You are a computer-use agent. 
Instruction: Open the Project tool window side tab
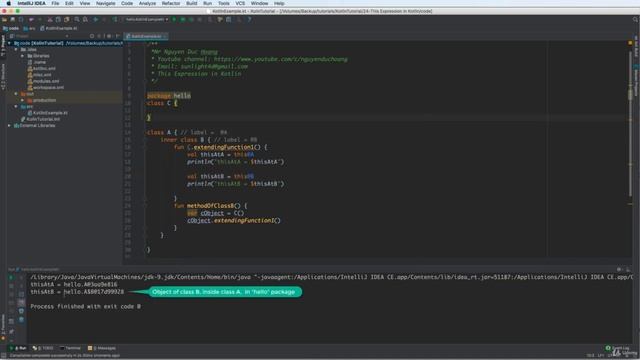coord(3,46)
